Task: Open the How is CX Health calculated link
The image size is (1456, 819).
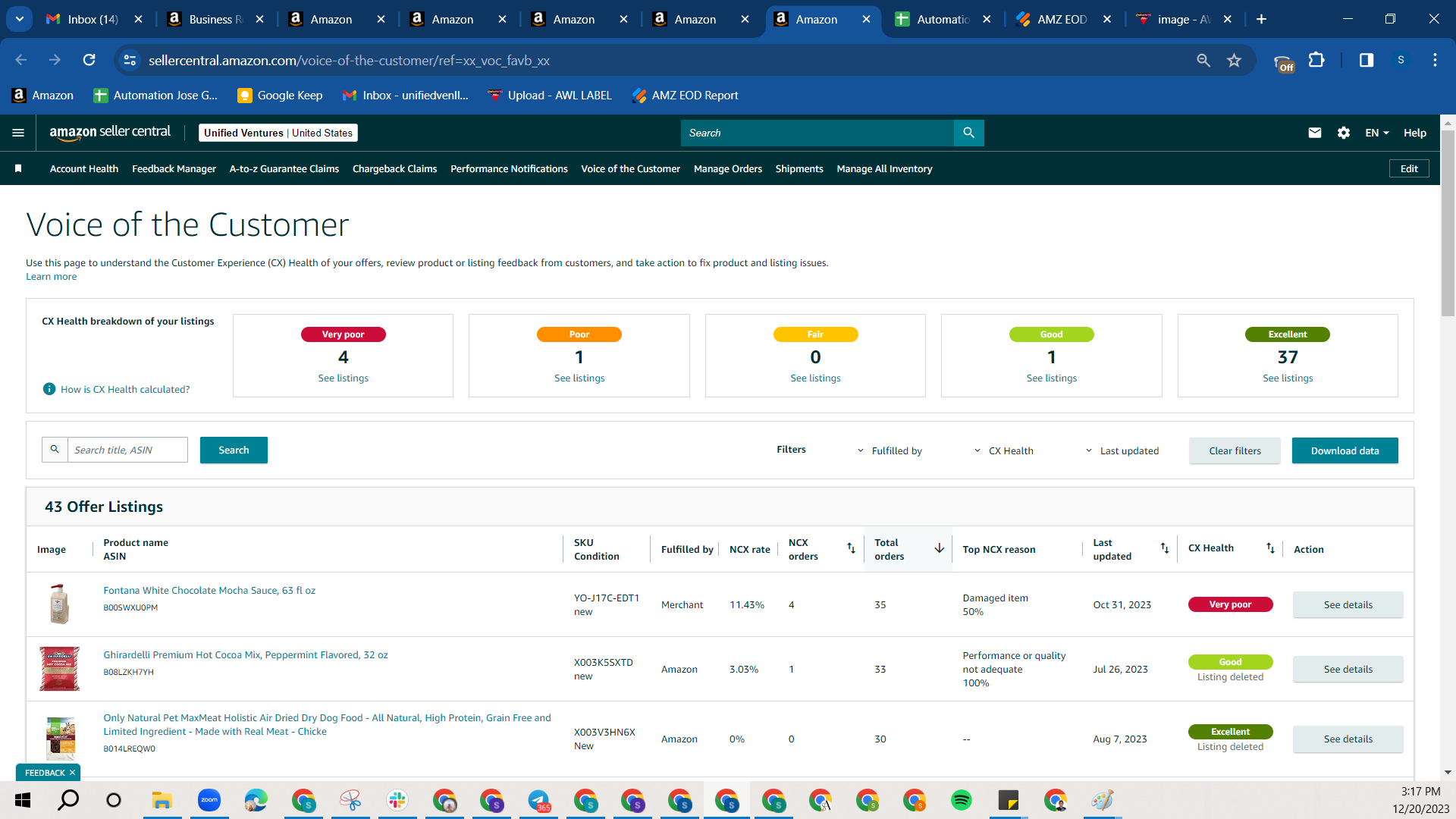Action: pos(125,390)
